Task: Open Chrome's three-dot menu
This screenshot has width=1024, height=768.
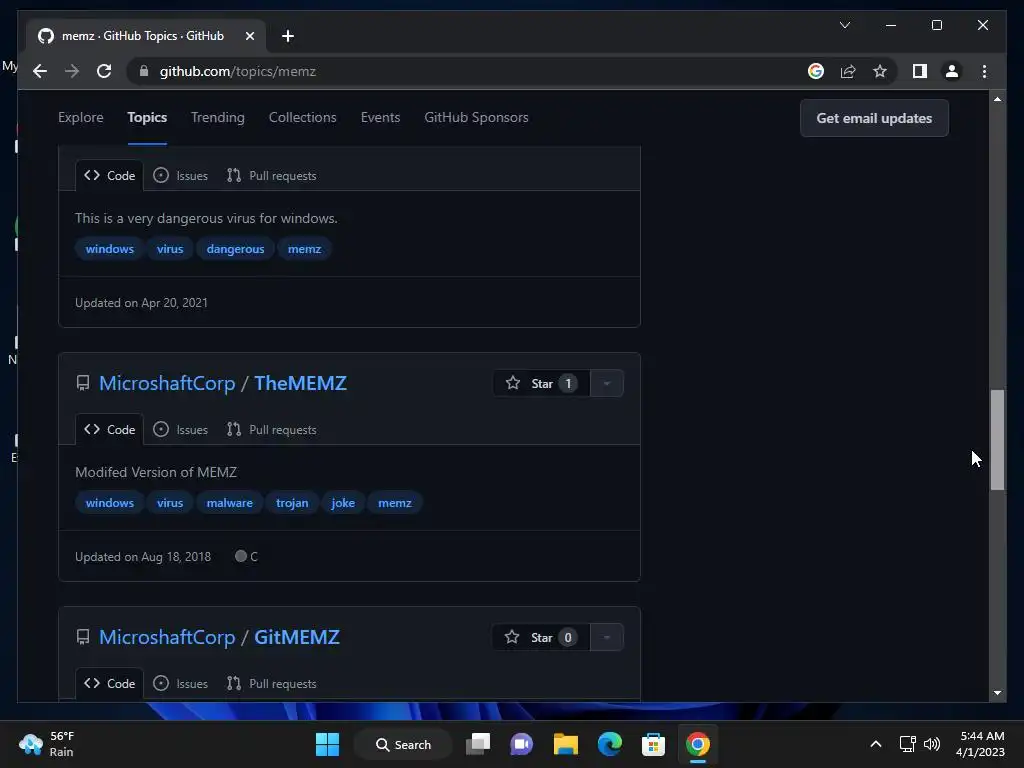Action: (x=984, y=71)
